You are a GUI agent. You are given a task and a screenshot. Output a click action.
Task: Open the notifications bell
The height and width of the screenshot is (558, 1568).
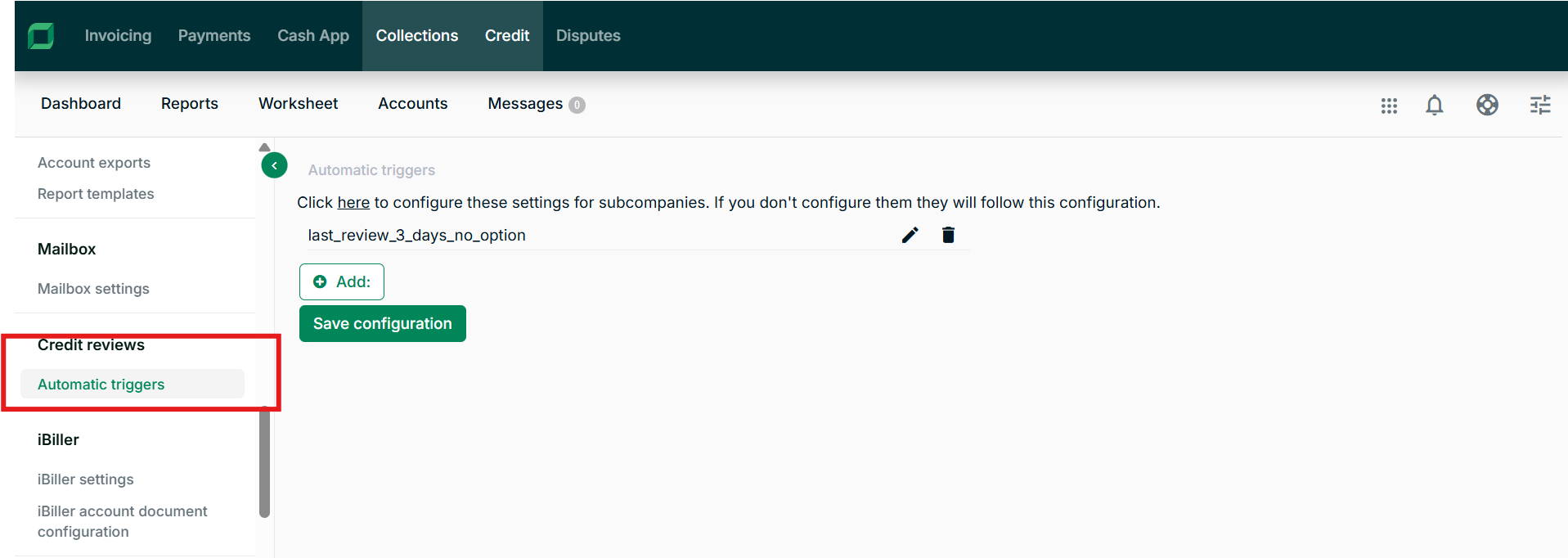[1434, 106]
